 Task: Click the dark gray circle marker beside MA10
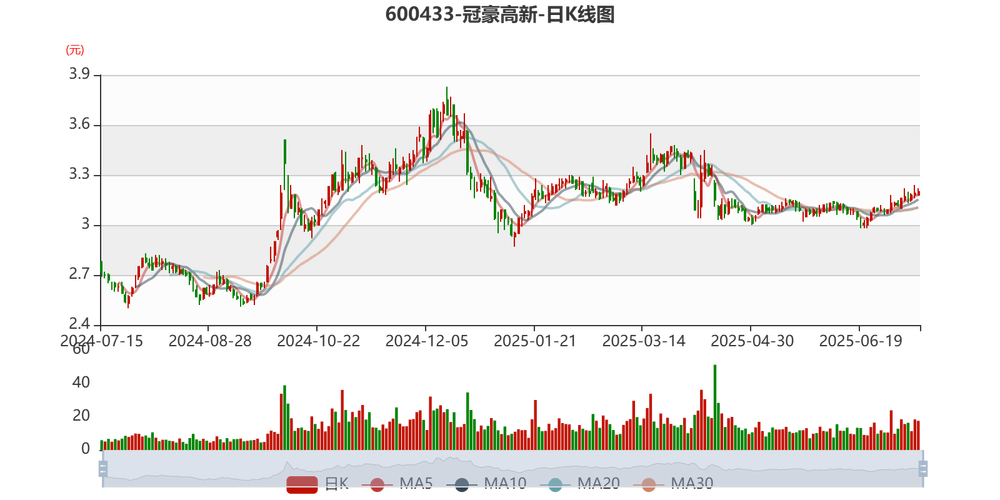pyautogui.click(x=461, y=485)
